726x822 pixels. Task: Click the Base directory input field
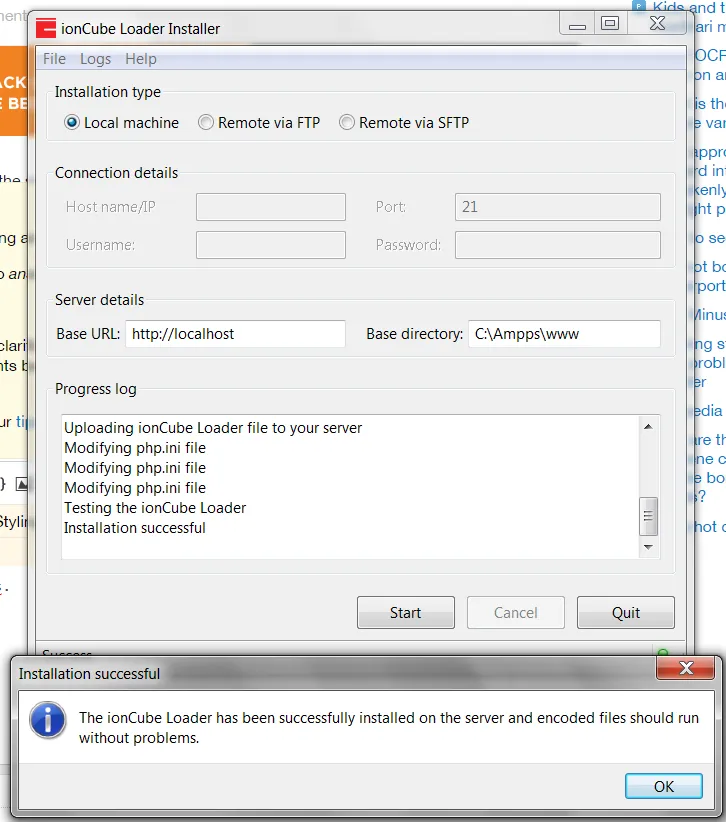564,334
